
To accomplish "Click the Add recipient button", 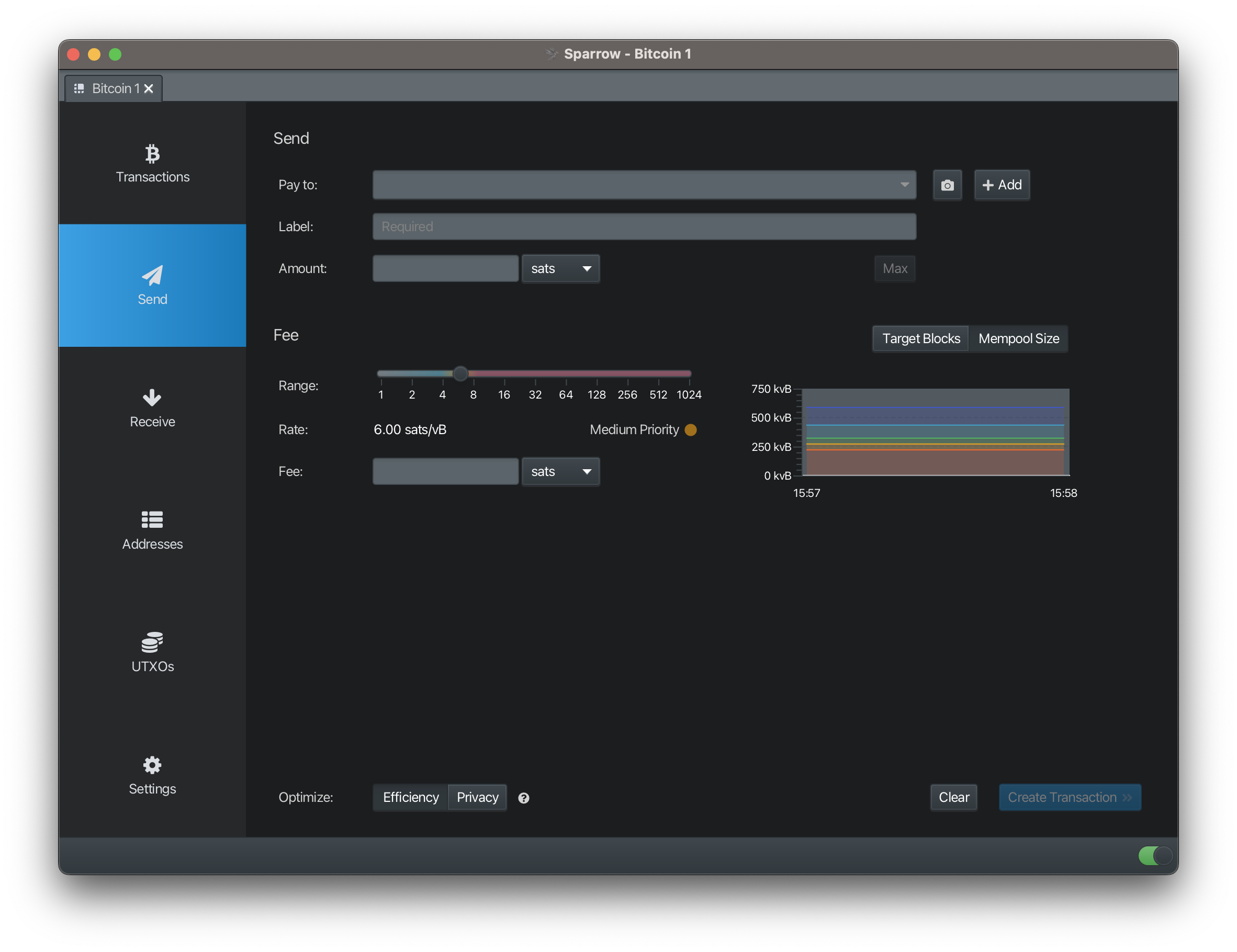I will pos(1002,185).
